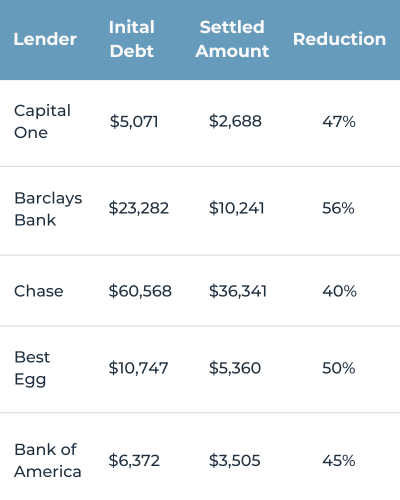Click the 45% reduction value
400x500 pixels.
pyautogui.click(x=339, y=461)
